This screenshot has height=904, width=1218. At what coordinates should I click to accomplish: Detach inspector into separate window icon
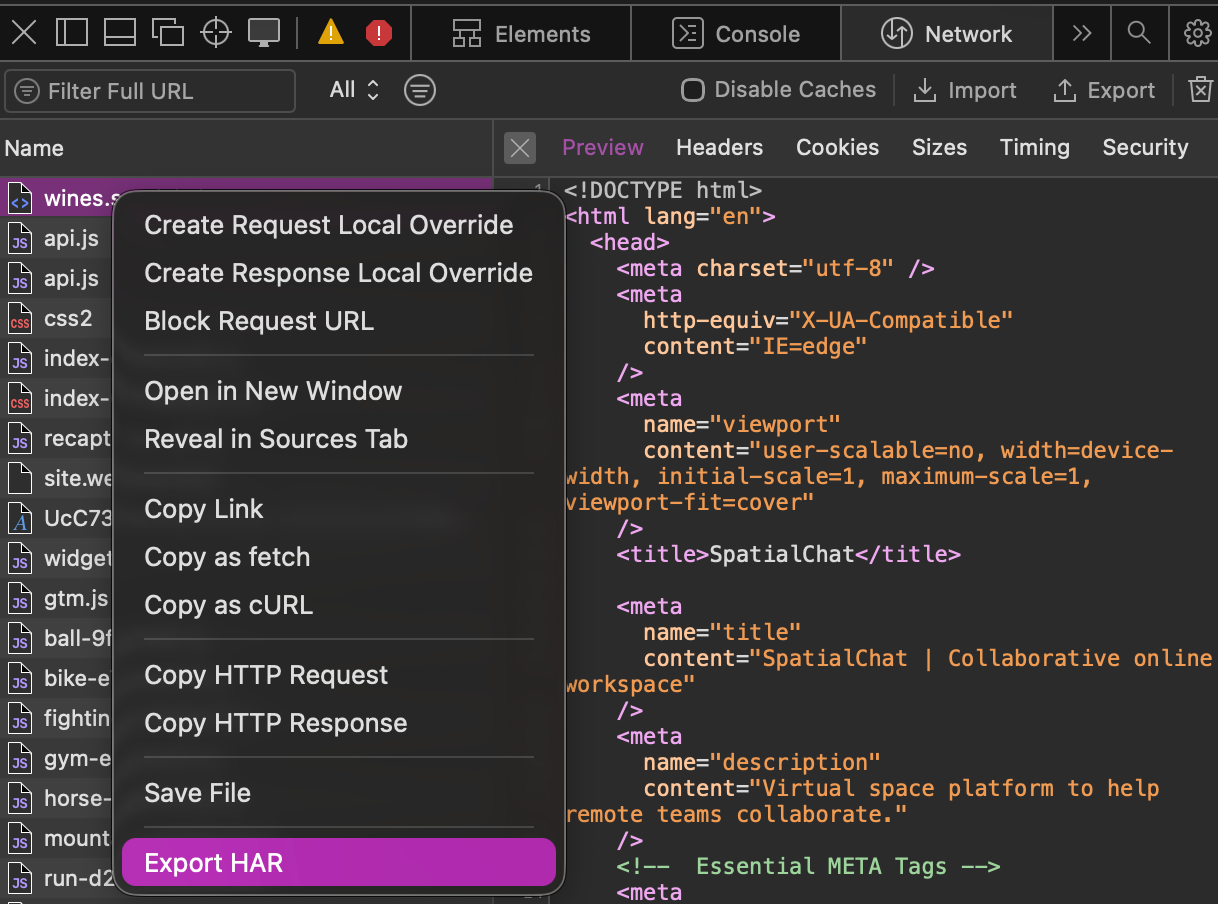[x=168, y=33]
